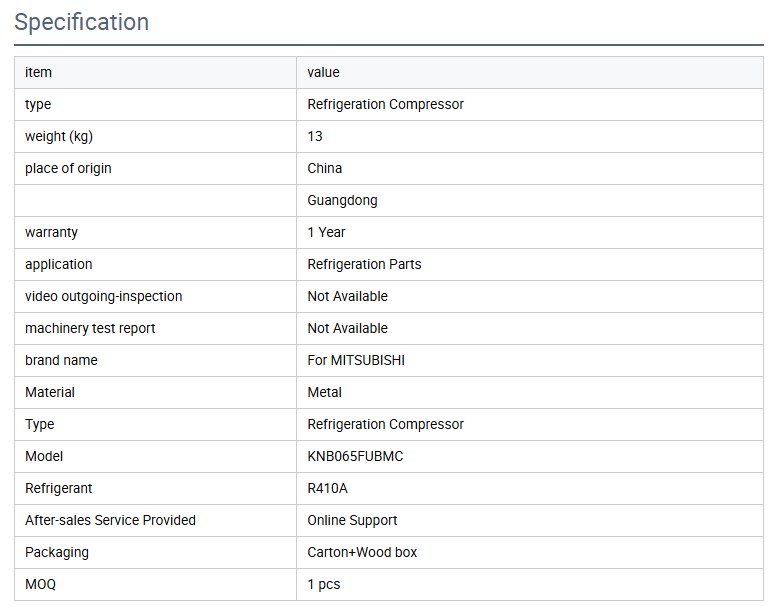Image resolution: width=771 pixels, height=606 pixels.
Task: Select the 'place of origin' label
Action: pos(68,168)
